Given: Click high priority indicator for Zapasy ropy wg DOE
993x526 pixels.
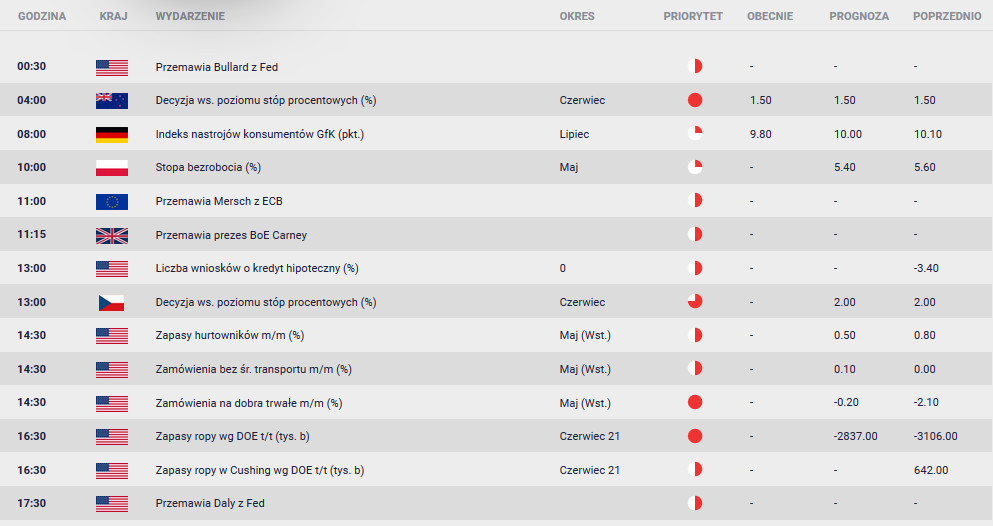Looking at the screenshot, I should coord(695,435).
